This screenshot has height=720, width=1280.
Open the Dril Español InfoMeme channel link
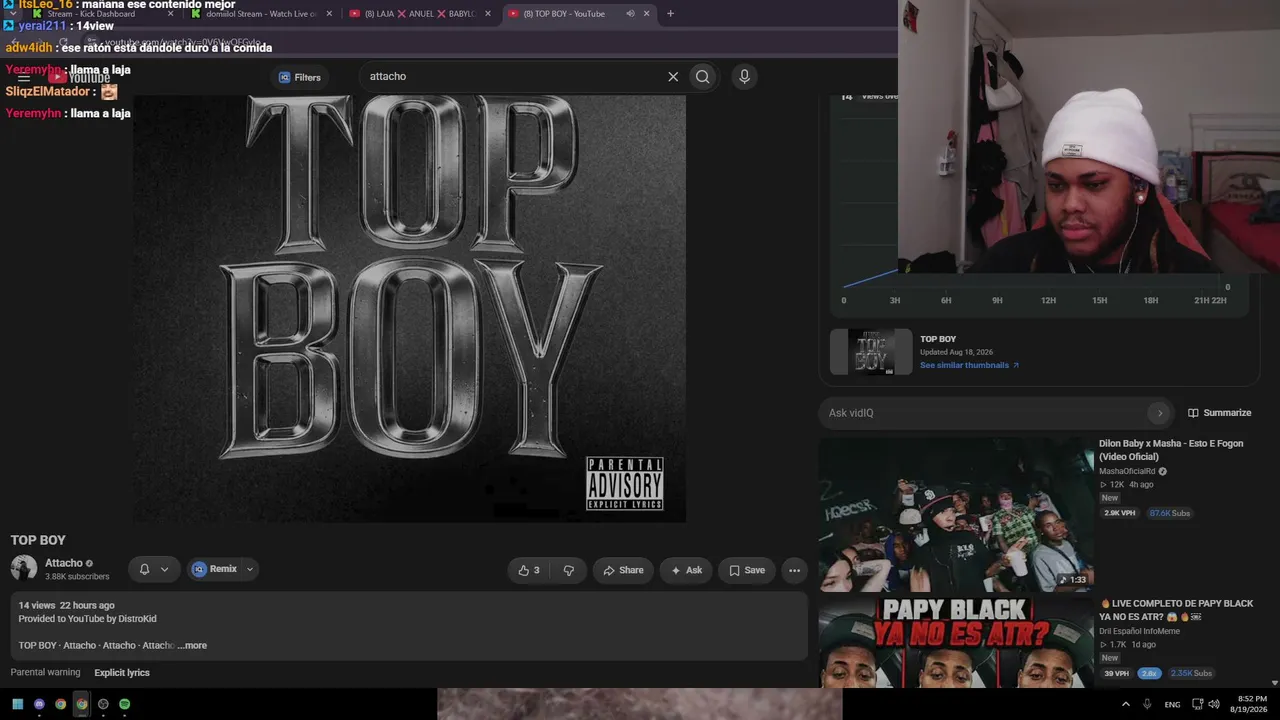(x=1140, y=631)
